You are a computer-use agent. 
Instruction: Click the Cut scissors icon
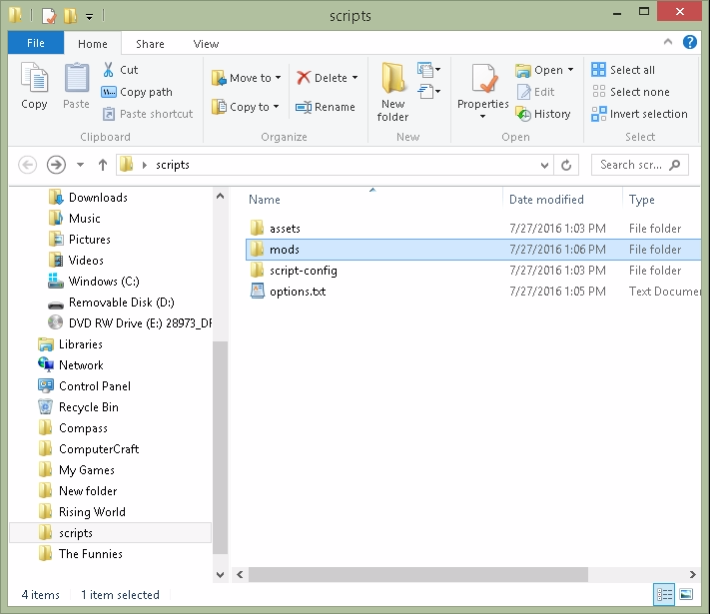(x=109, y=70)
